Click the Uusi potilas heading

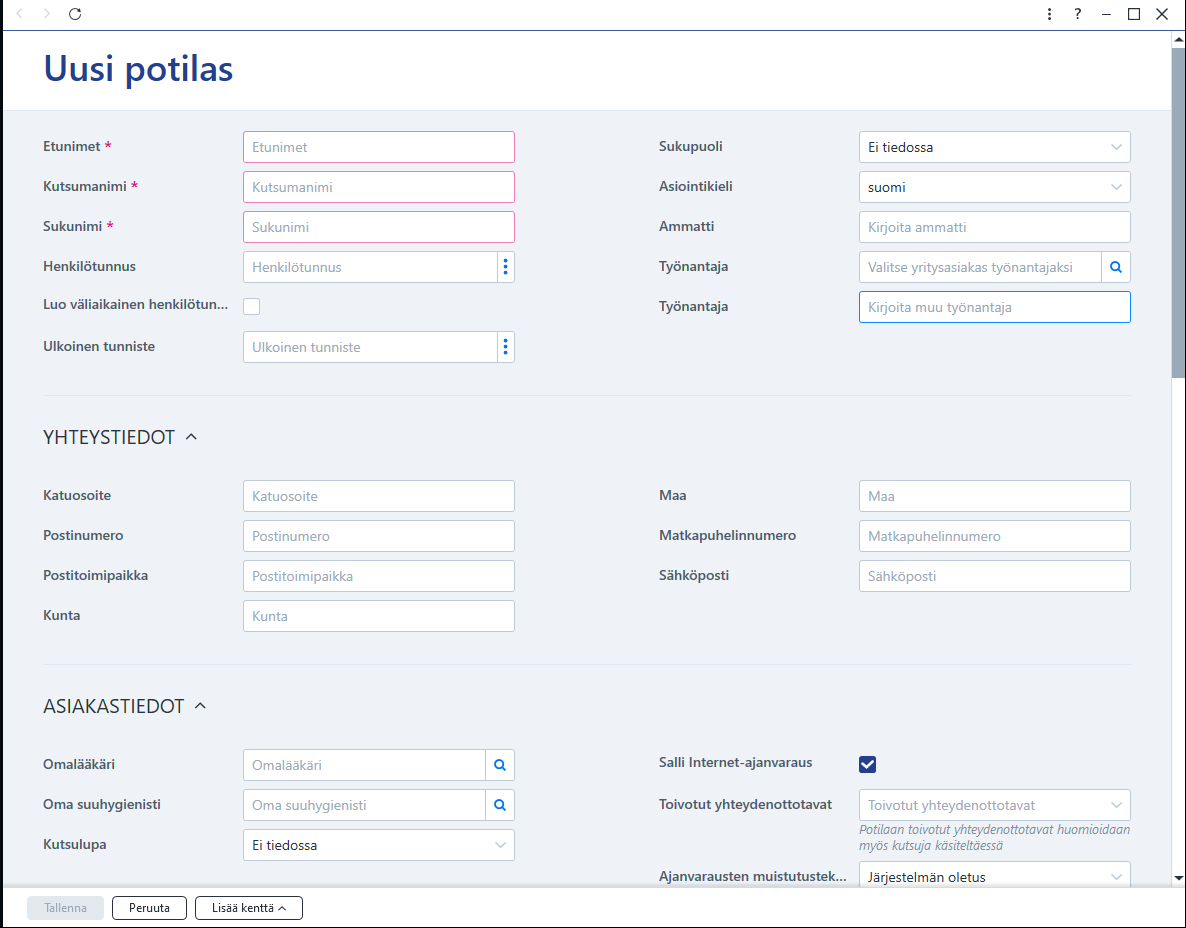pos(138,69)
